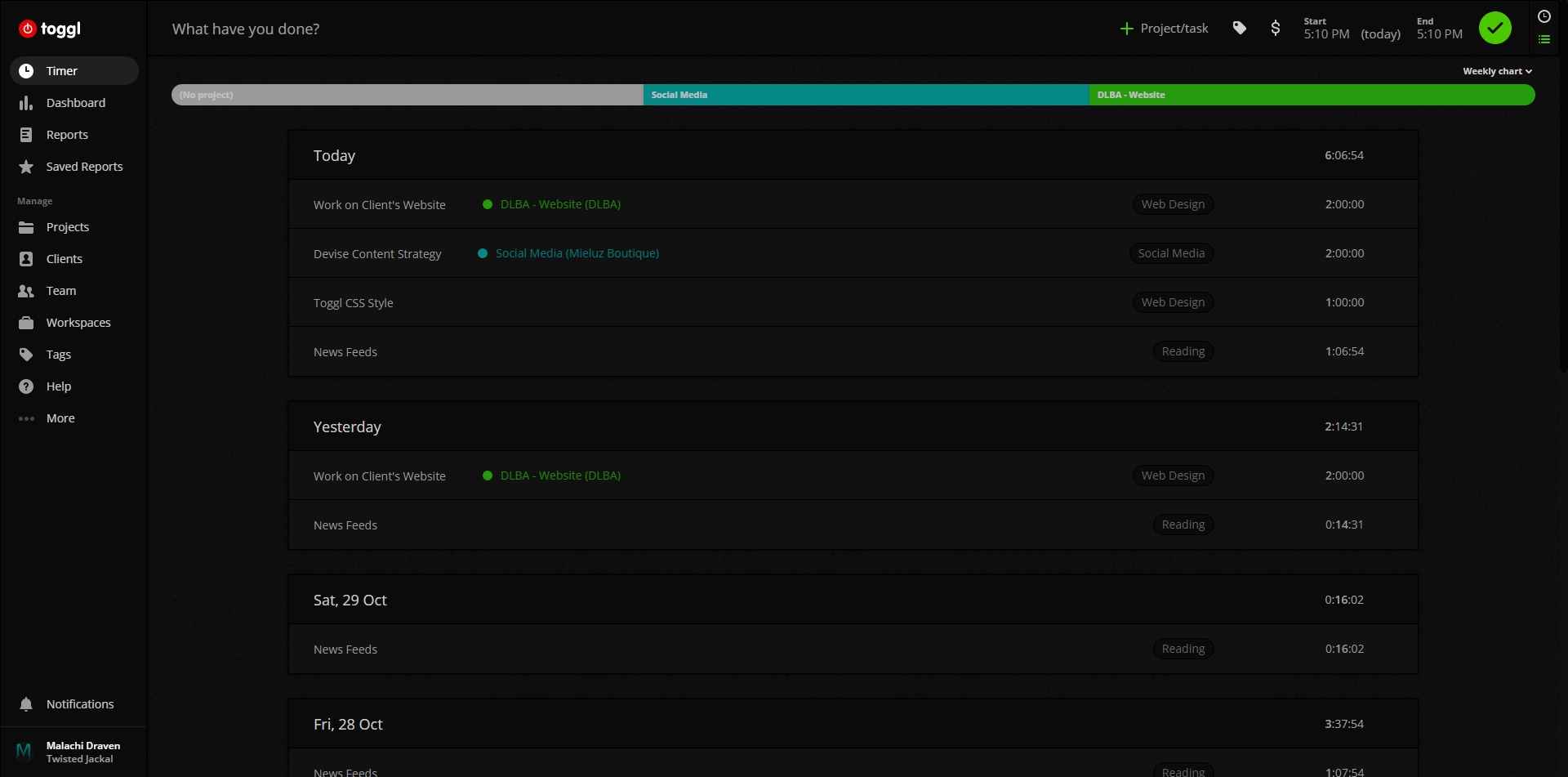Viewport: 1568px width, 777px height.
Task: Click DLBA - Website project in Today entry
Action: [560, 204]
